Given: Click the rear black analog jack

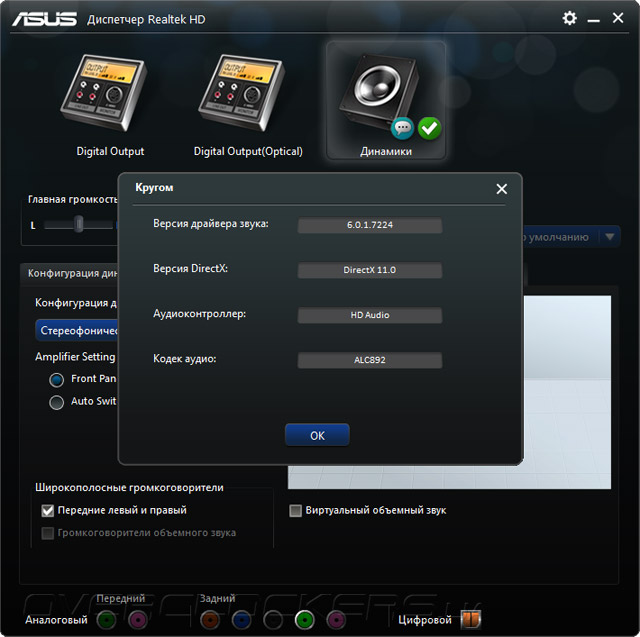Looking at the screenshot, I should point(273,620).
